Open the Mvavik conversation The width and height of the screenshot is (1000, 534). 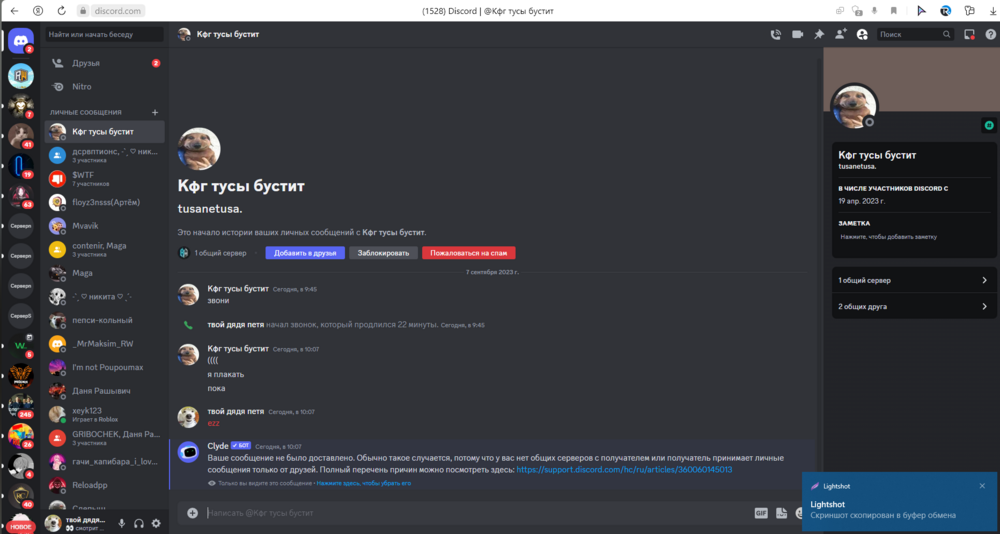pos(105,226)
